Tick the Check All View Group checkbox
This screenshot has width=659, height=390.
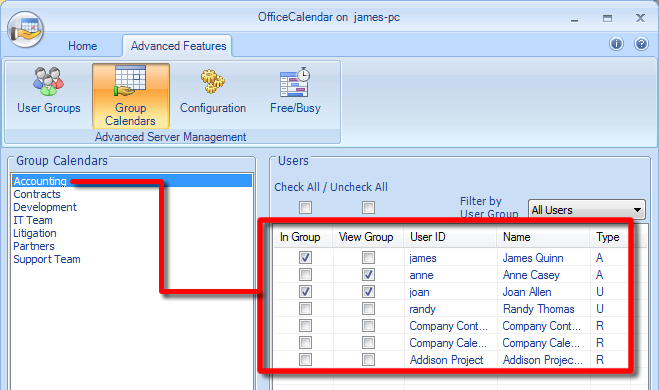[369, 207]
